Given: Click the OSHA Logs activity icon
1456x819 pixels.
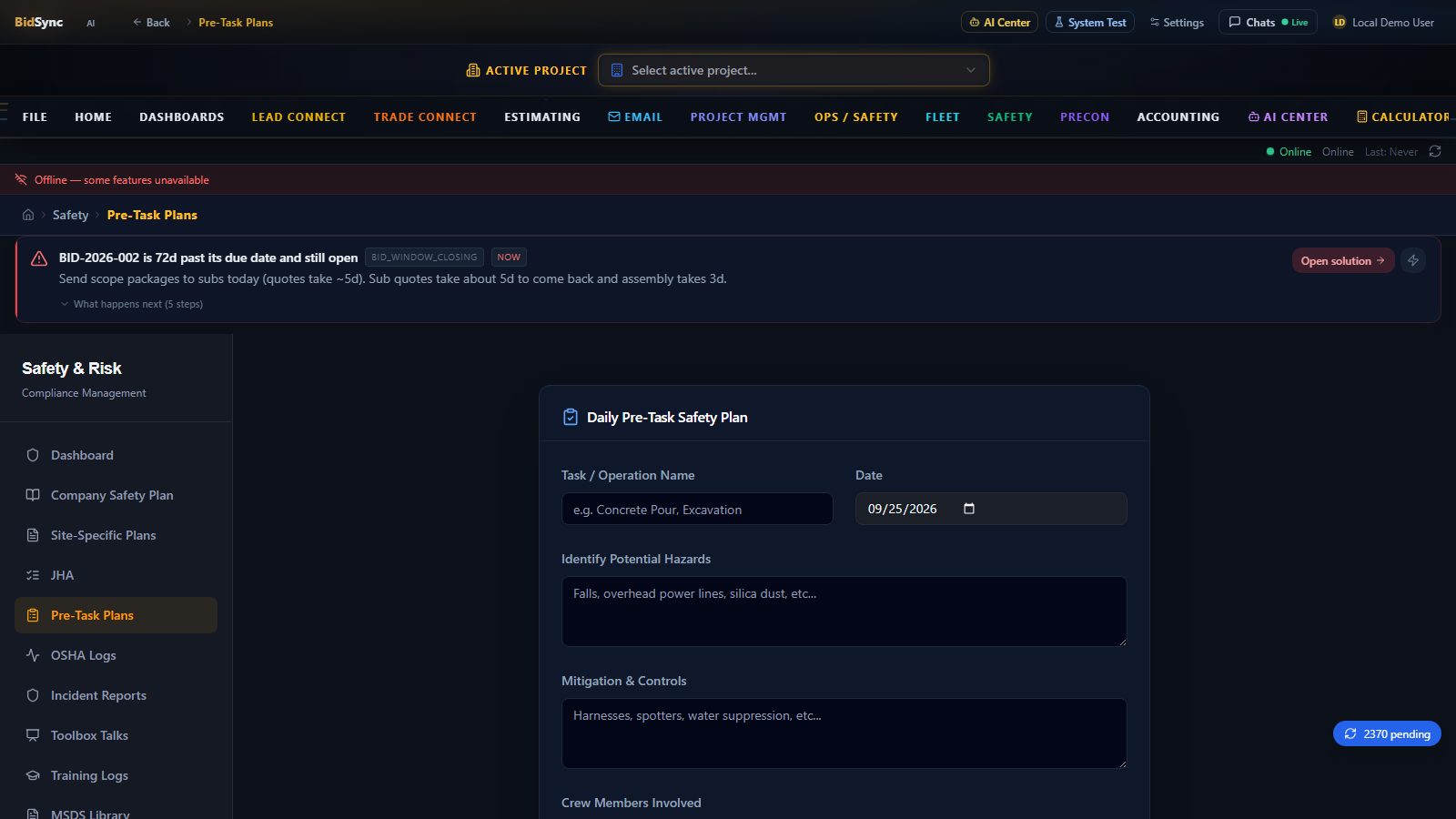Looking at the screenshot, I should point(33,655).
